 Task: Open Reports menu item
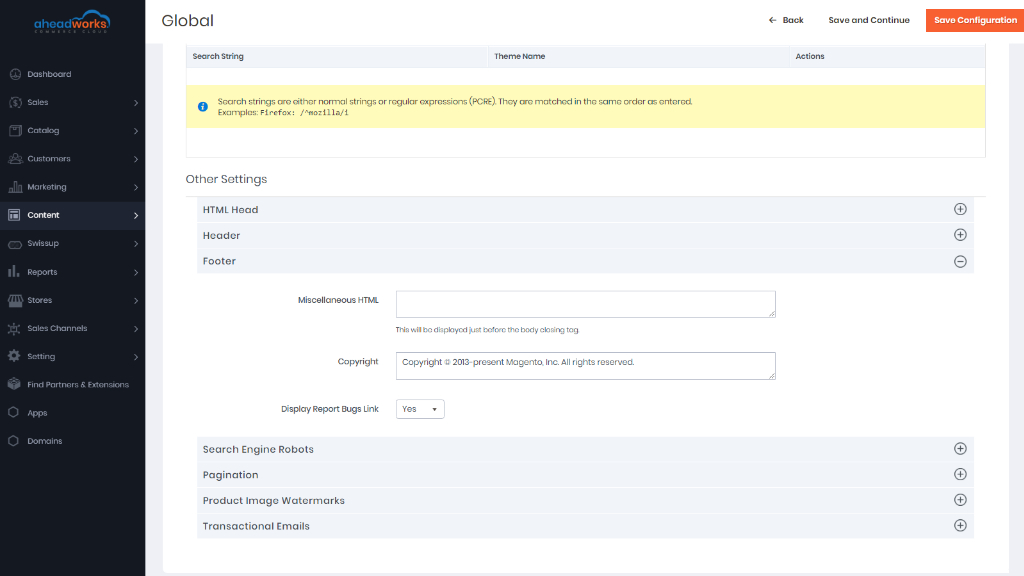72,272
